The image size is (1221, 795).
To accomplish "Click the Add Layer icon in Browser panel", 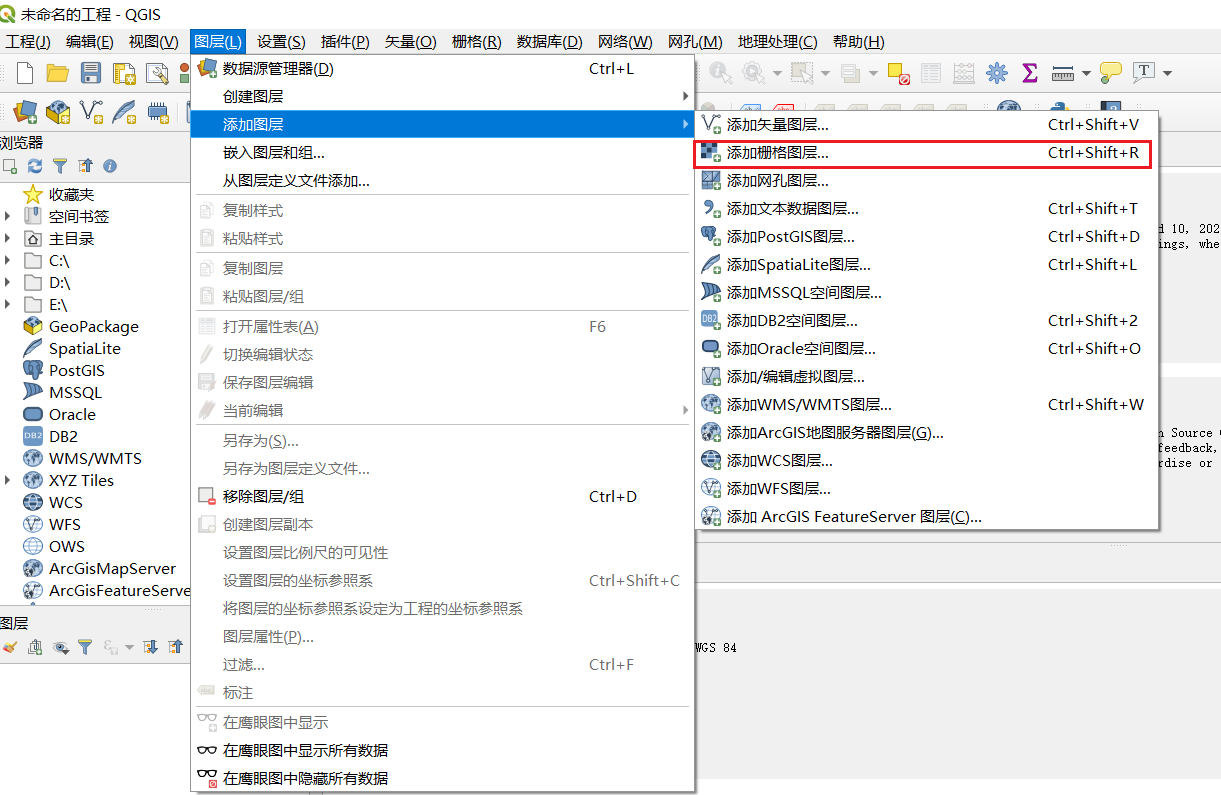I will click(x=10, y=166).
